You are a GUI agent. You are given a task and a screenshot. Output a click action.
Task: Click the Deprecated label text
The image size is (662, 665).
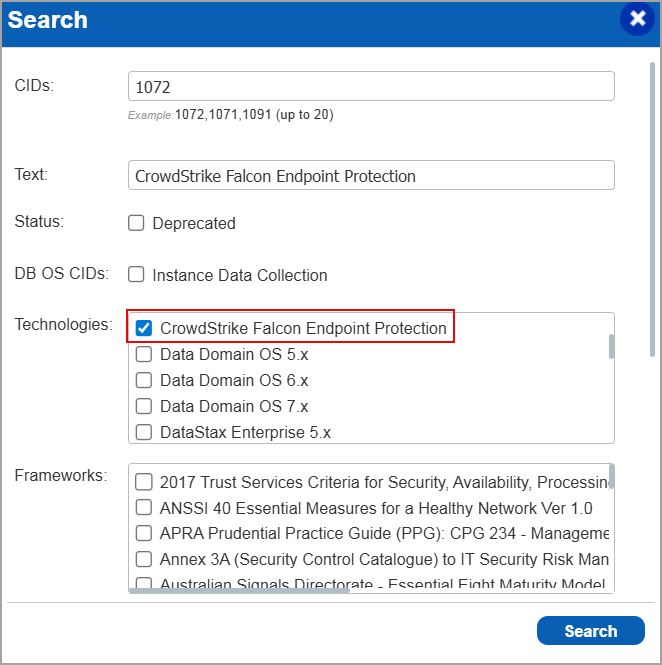[x=194, y=223]
